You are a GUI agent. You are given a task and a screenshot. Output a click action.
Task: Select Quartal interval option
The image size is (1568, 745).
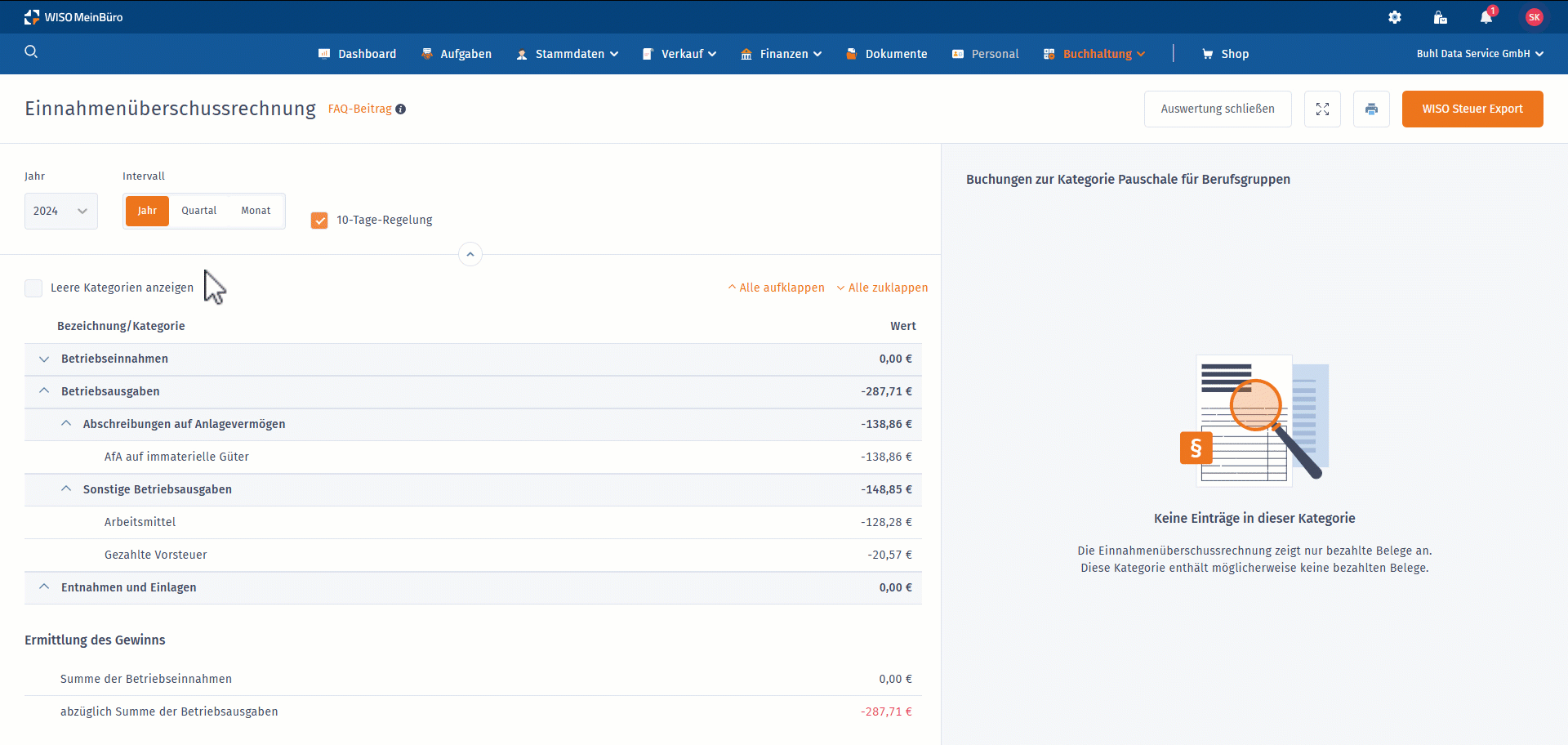198,211
